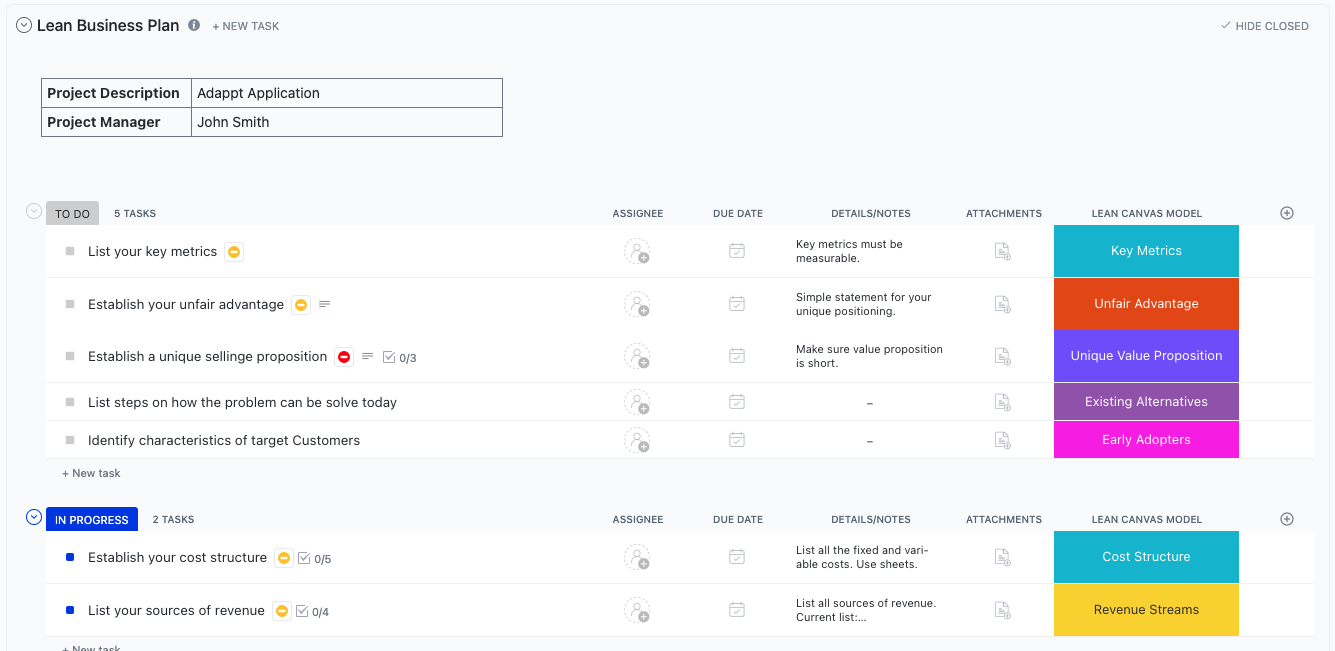Collapse the IN PROGRESS task group
1335x651 pixels.
(x=34, y=518)
